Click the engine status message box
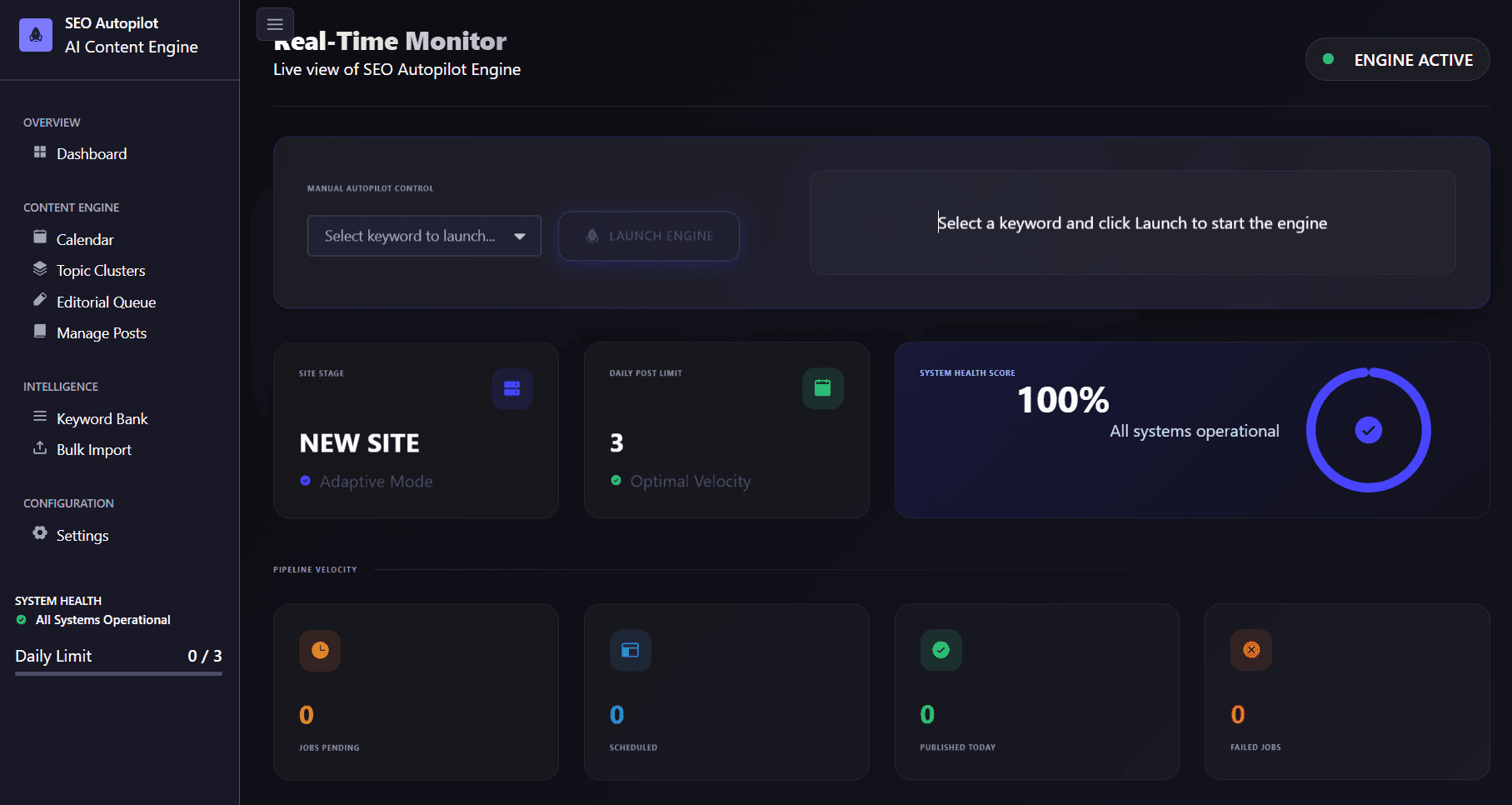Viewport: 1512px width, 805px height. [1132, 222]
